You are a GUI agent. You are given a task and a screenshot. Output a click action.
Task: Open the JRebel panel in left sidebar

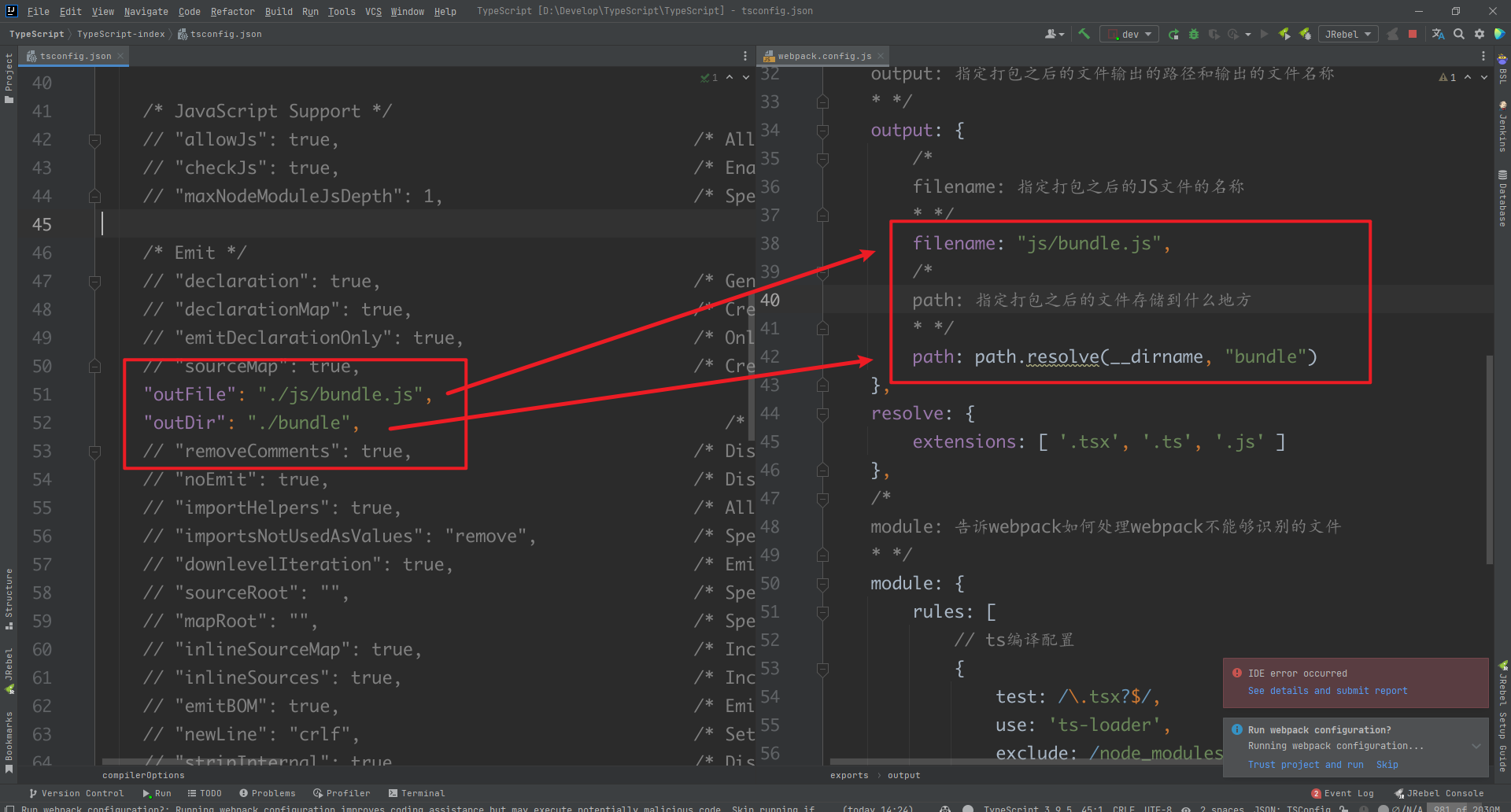coord(9,670)
